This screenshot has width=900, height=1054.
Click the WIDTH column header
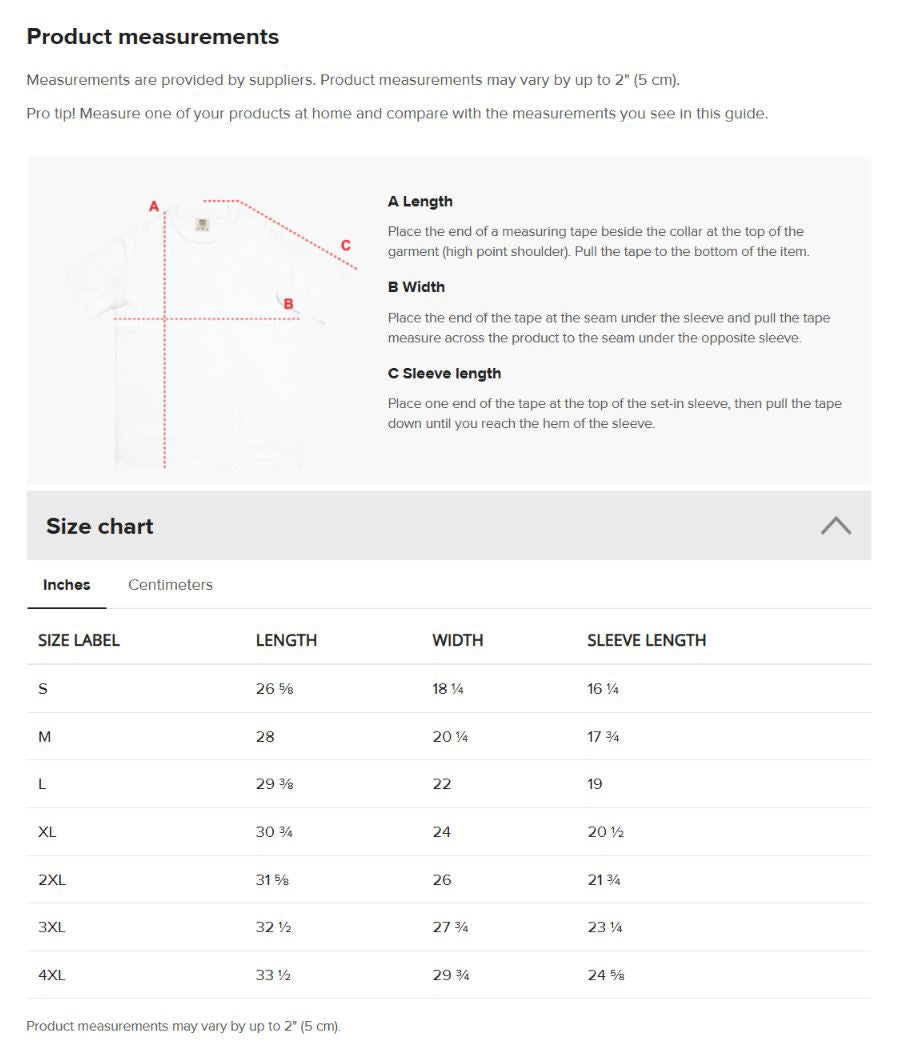pos(458,641)
